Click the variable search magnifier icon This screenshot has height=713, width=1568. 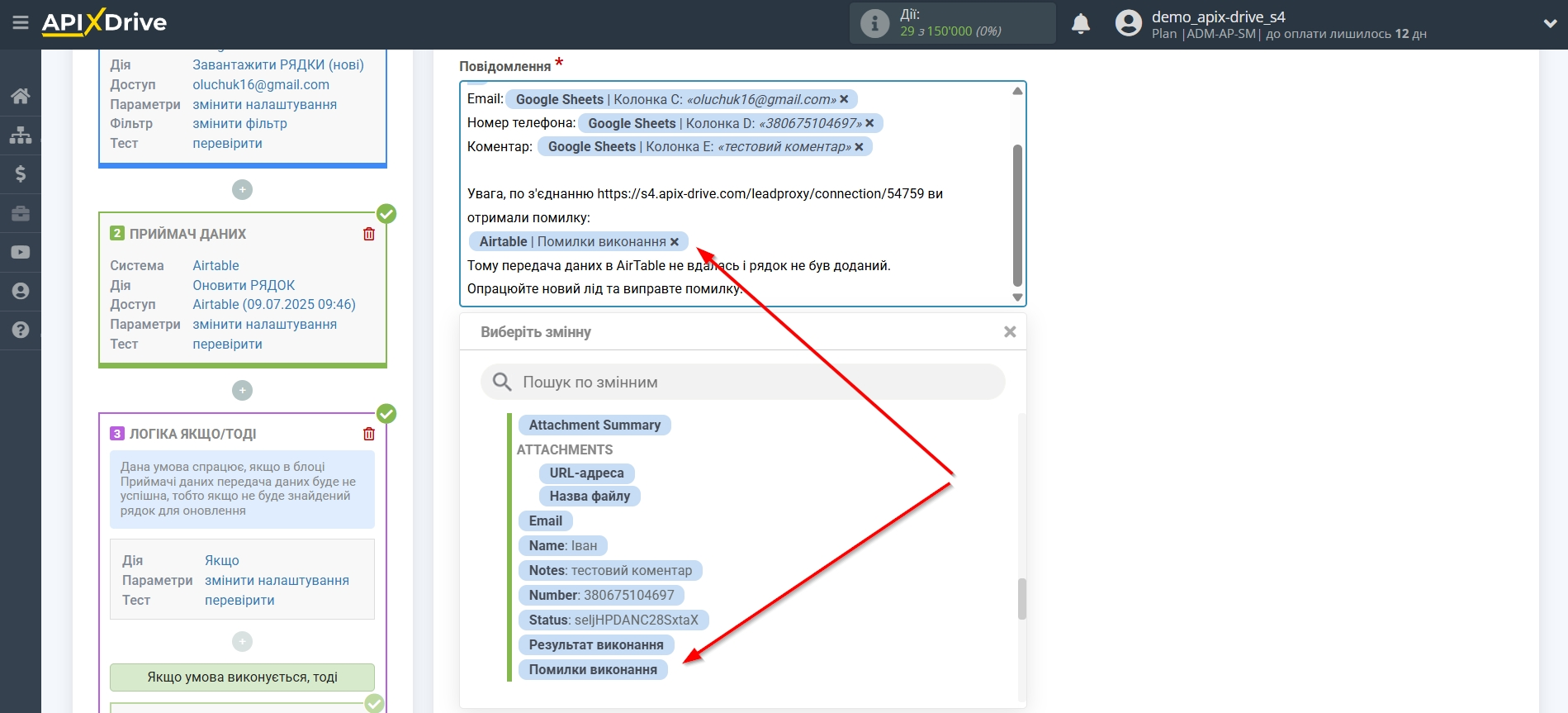point(502,382)
